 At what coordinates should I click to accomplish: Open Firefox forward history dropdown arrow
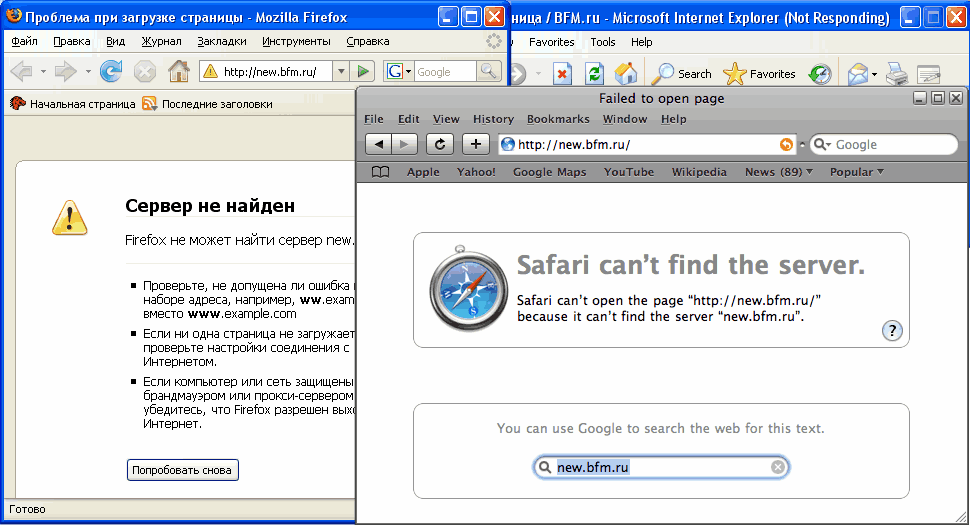[88, 72]
